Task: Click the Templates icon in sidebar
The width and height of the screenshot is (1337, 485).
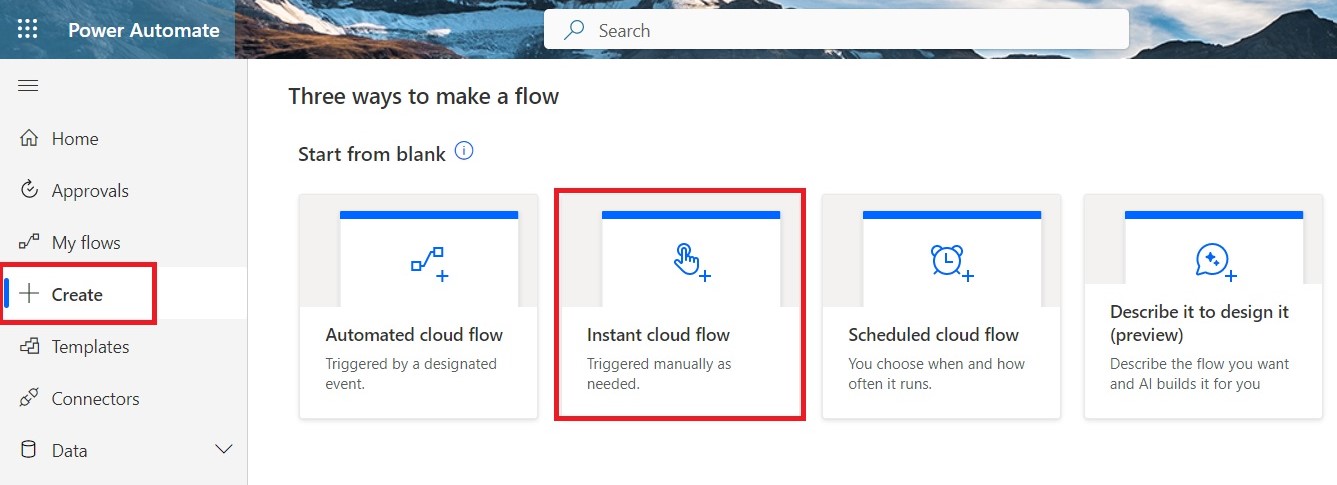Action: click(29, 347)
